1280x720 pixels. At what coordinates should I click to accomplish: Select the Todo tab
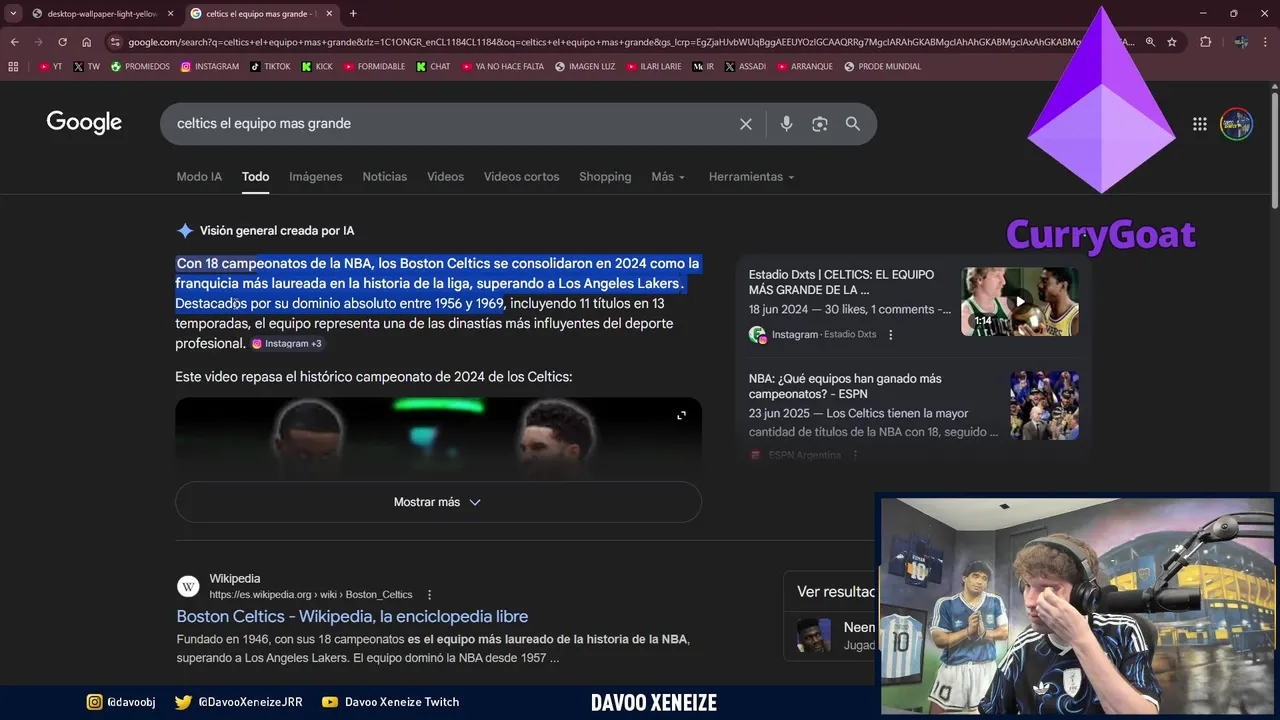pyautogui.click(x=255, y=177)
